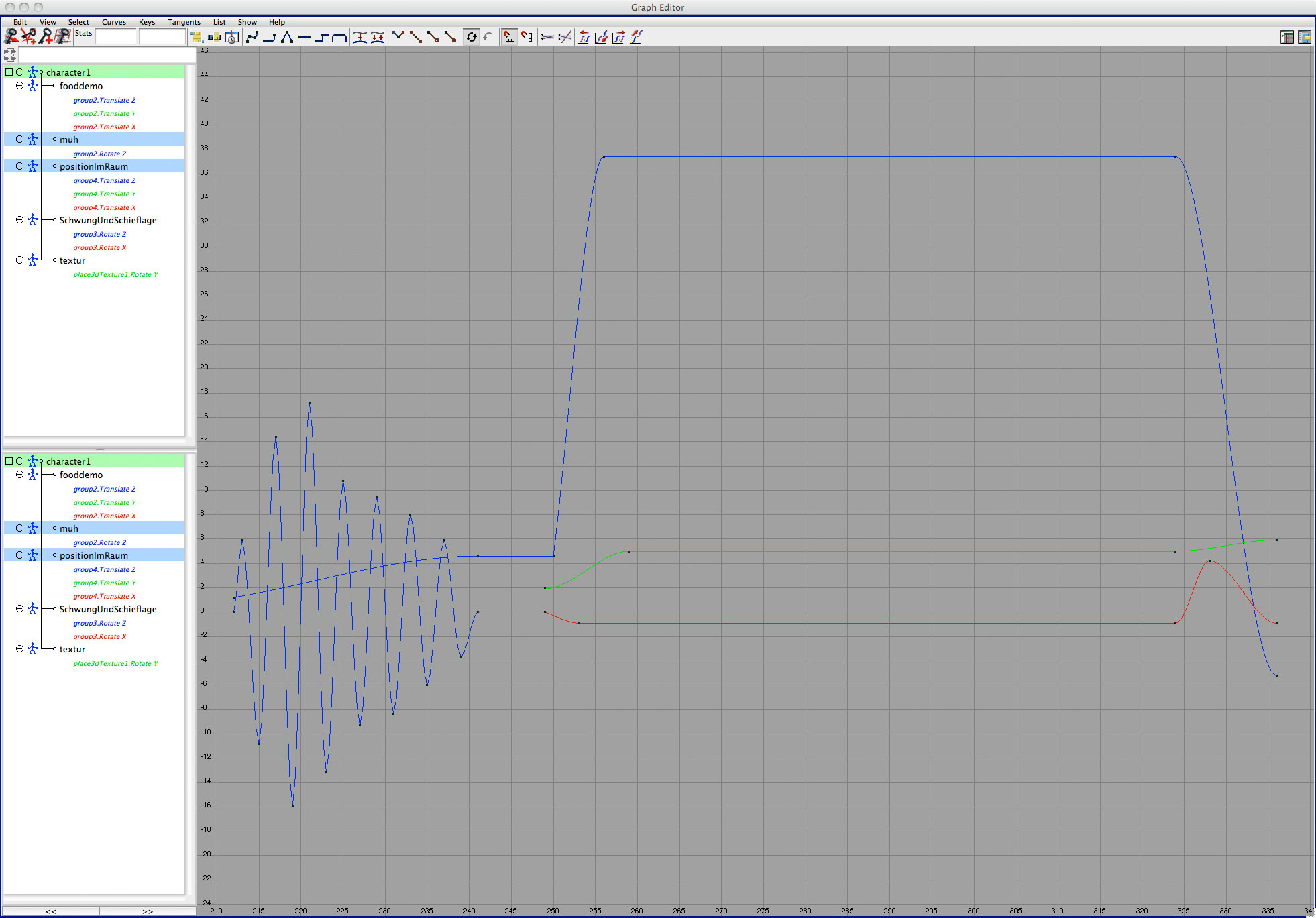
Task: Collapse character1 square box in top outliner
Action: point(9,72)
